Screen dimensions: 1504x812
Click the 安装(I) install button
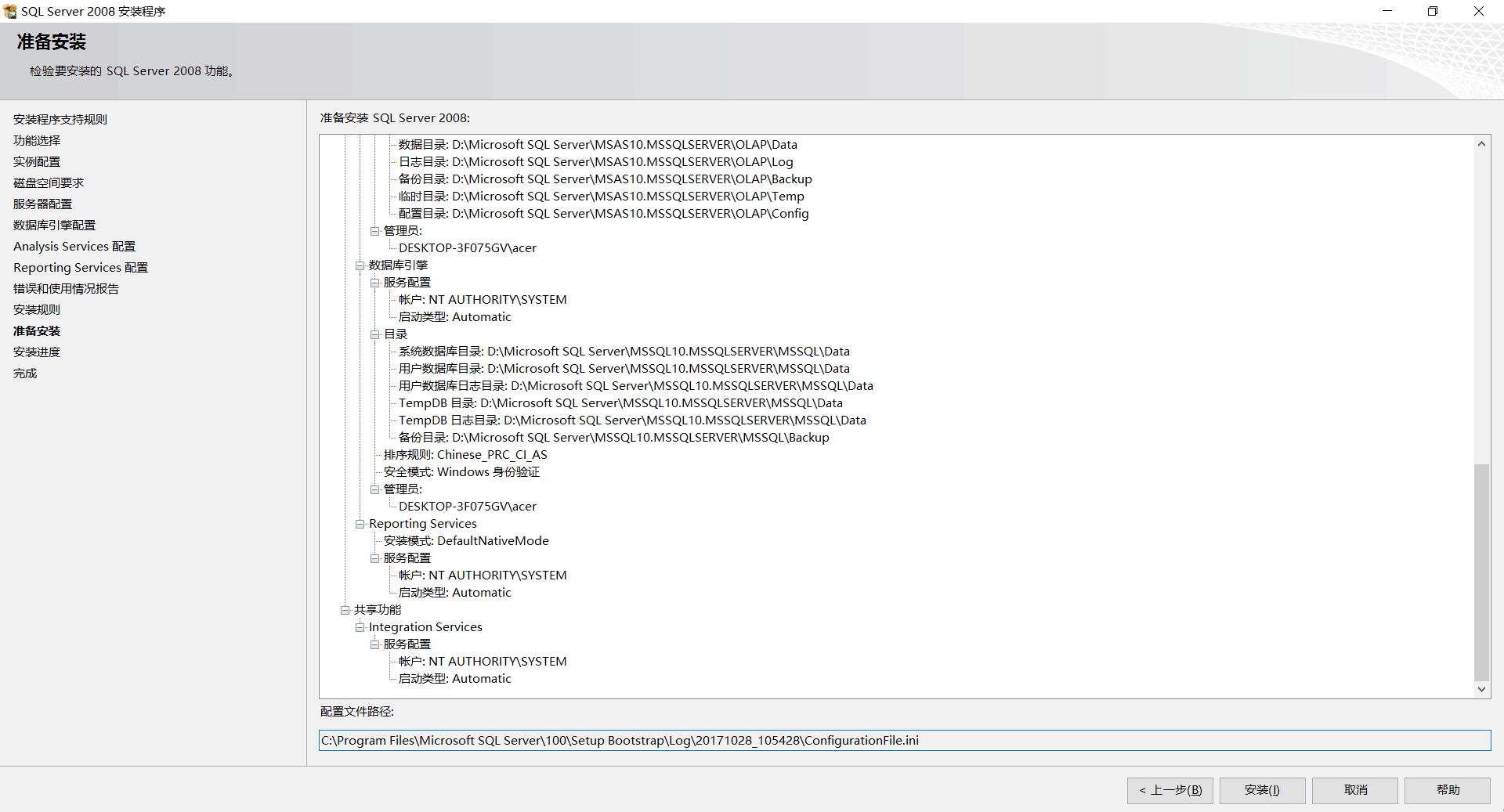click(x=1262, y=790)
